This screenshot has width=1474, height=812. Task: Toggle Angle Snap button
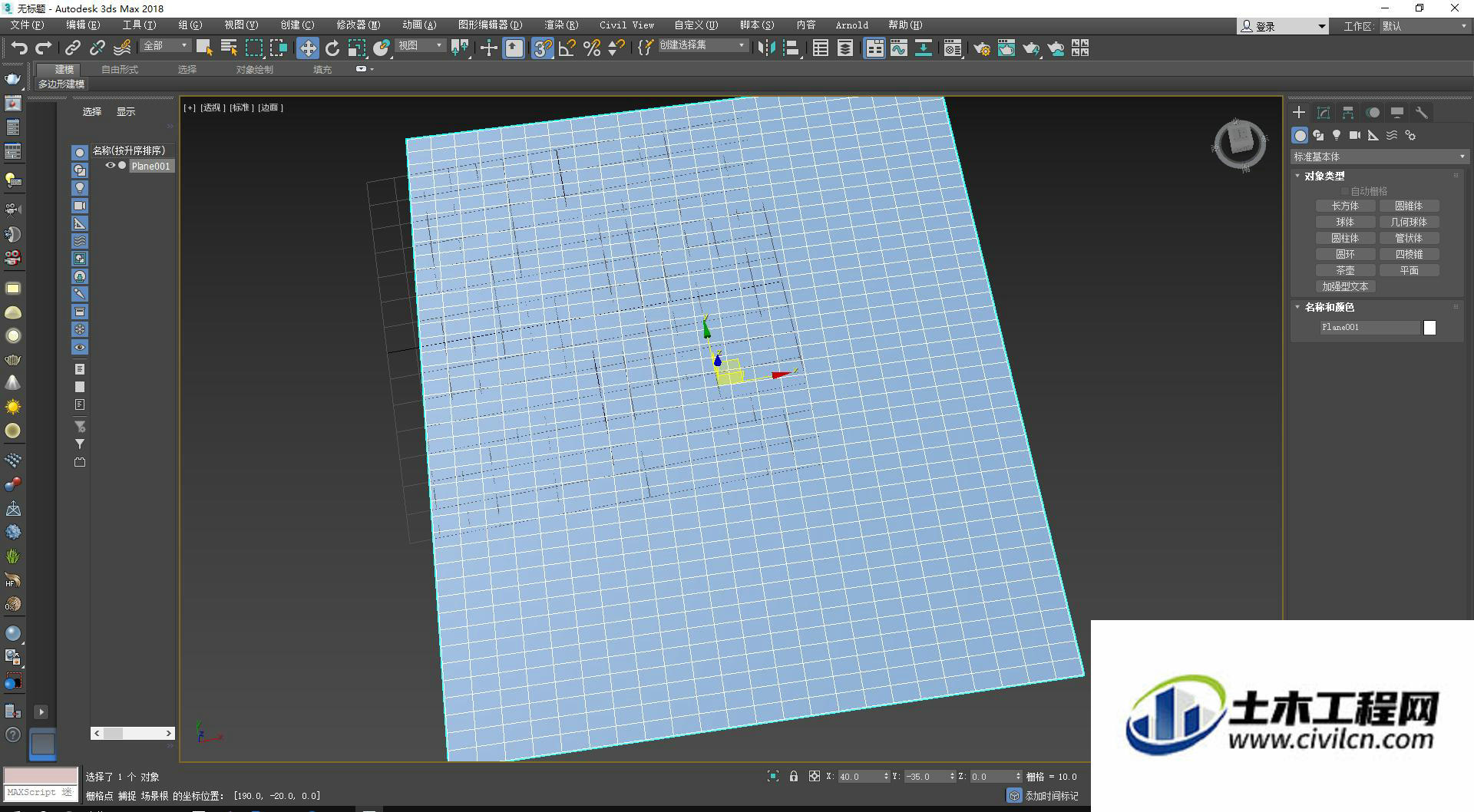tap(567, 48)
